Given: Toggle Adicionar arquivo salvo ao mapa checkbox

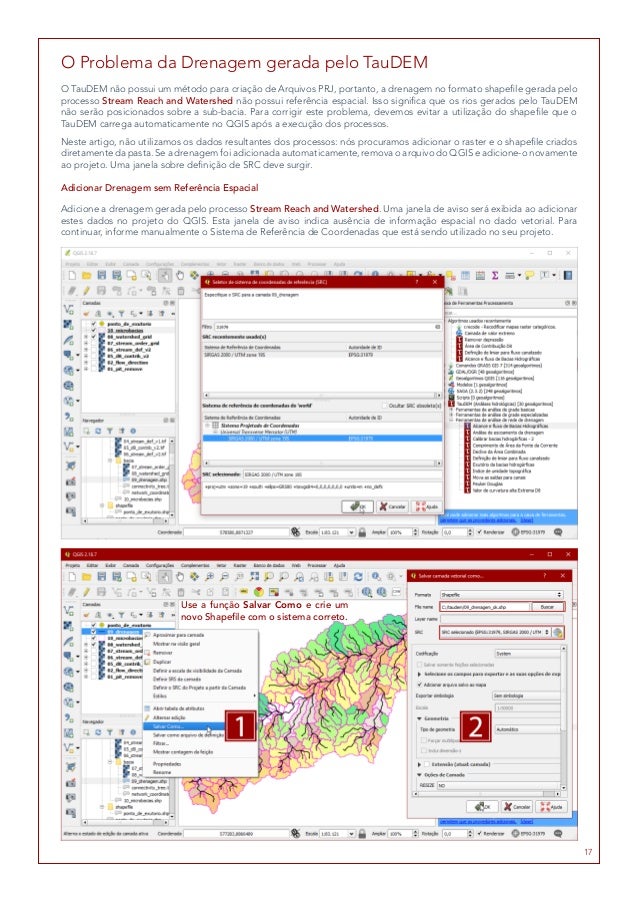Looking at the screenshot, I should click(420, 685).
